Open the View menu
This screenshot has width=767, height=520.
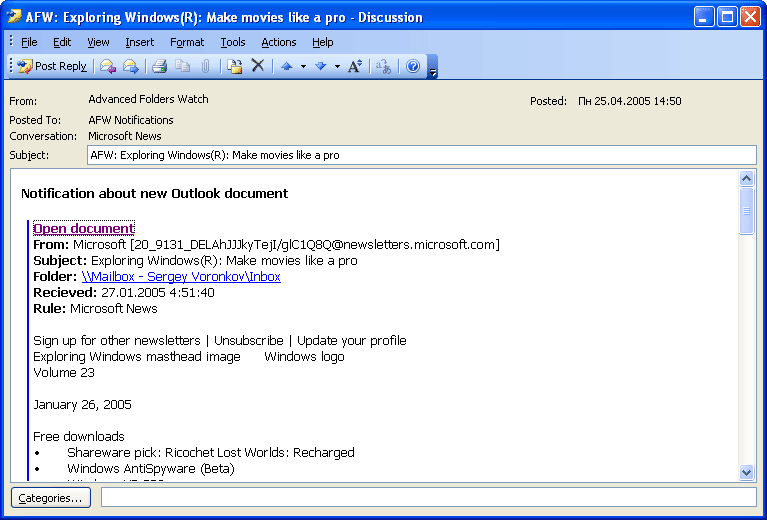[x=98, y=43]
